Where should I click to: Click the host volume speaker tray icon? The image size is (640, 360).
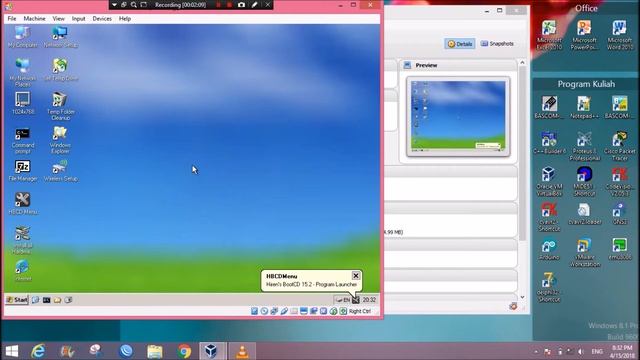581,351
